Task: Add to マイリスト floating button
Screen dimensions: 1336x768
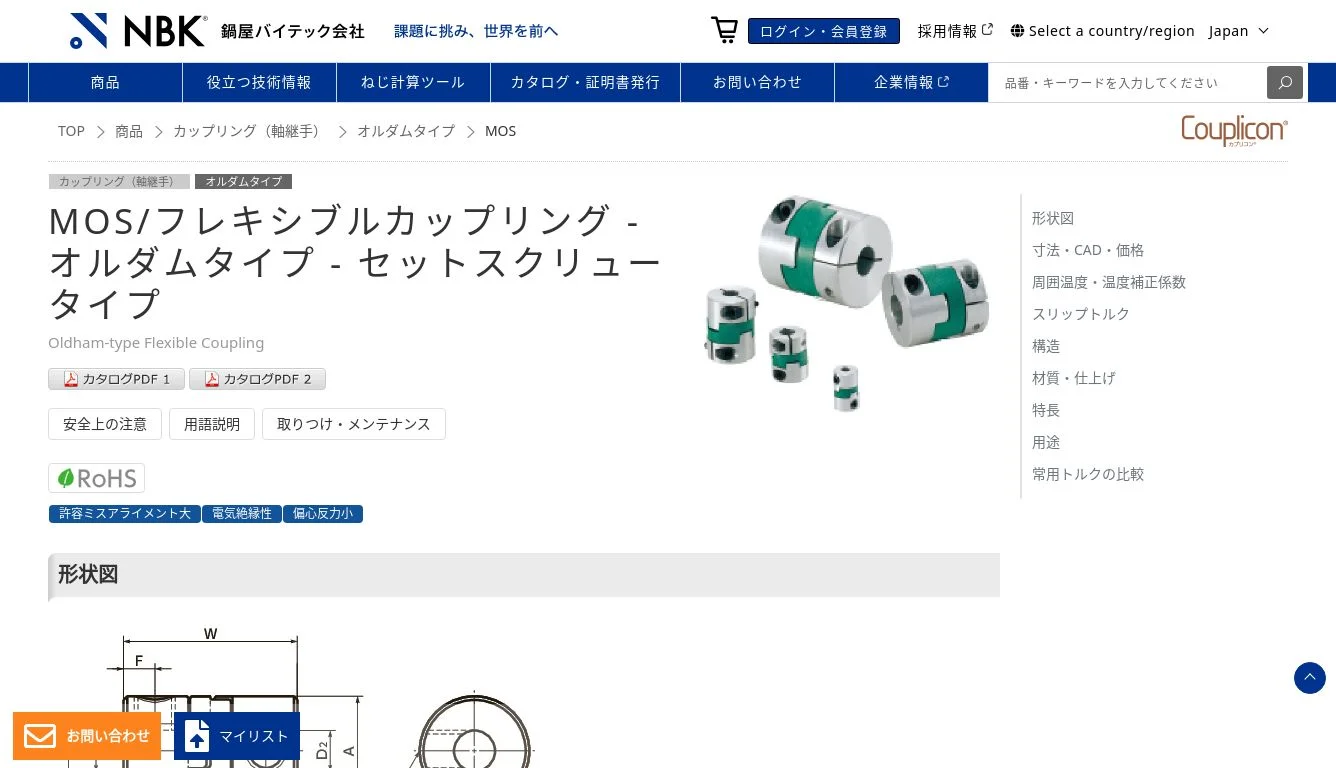Action: point(237,736)
